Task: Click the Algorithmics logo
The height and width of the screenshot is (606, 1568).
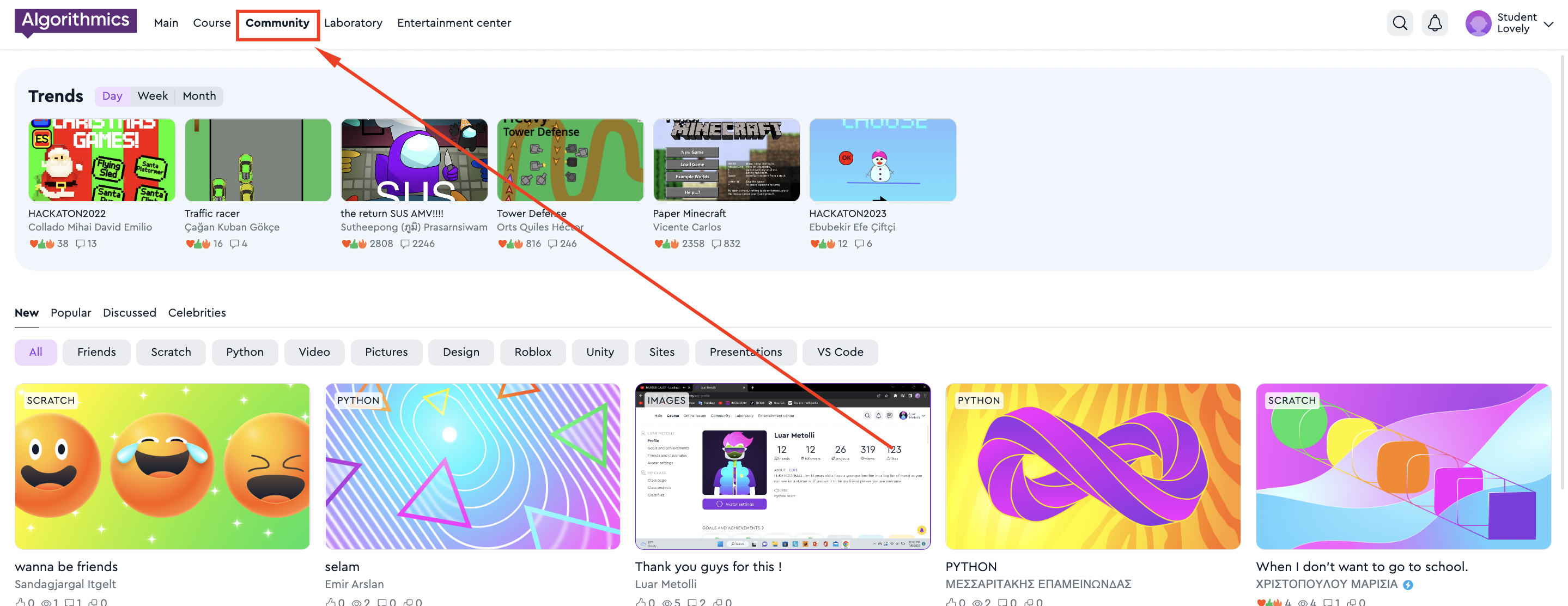Action: 76,21
